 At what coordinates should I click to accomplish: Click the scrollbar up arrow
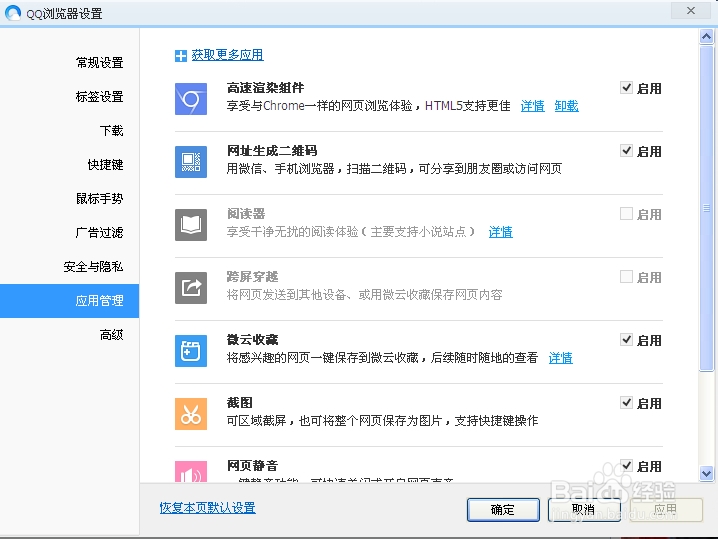(706, 36)
